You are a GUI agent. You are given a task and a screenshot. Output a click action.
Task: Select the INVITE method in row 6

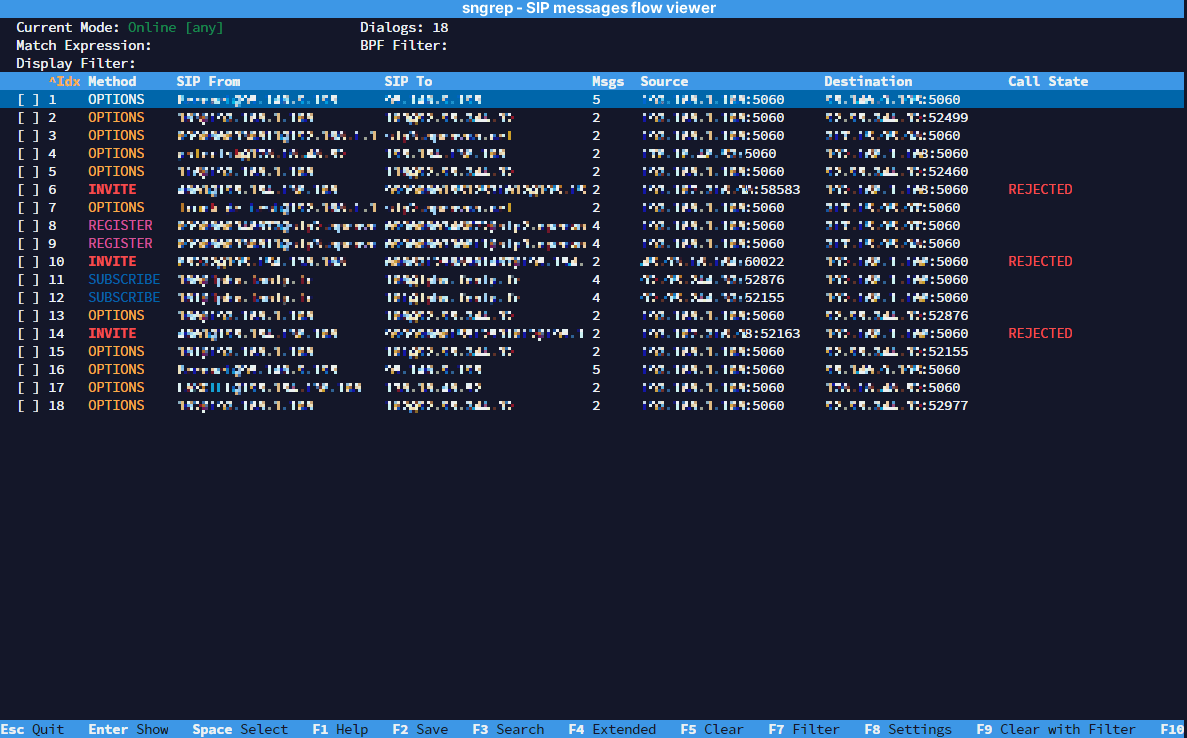[112, 190]
